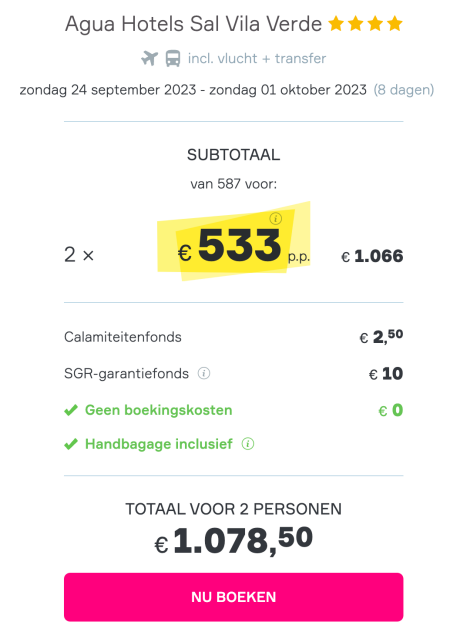Open info icon beside Handbagage inclusief
This screenshot has width=450, height=632.
tap(248, 444)
